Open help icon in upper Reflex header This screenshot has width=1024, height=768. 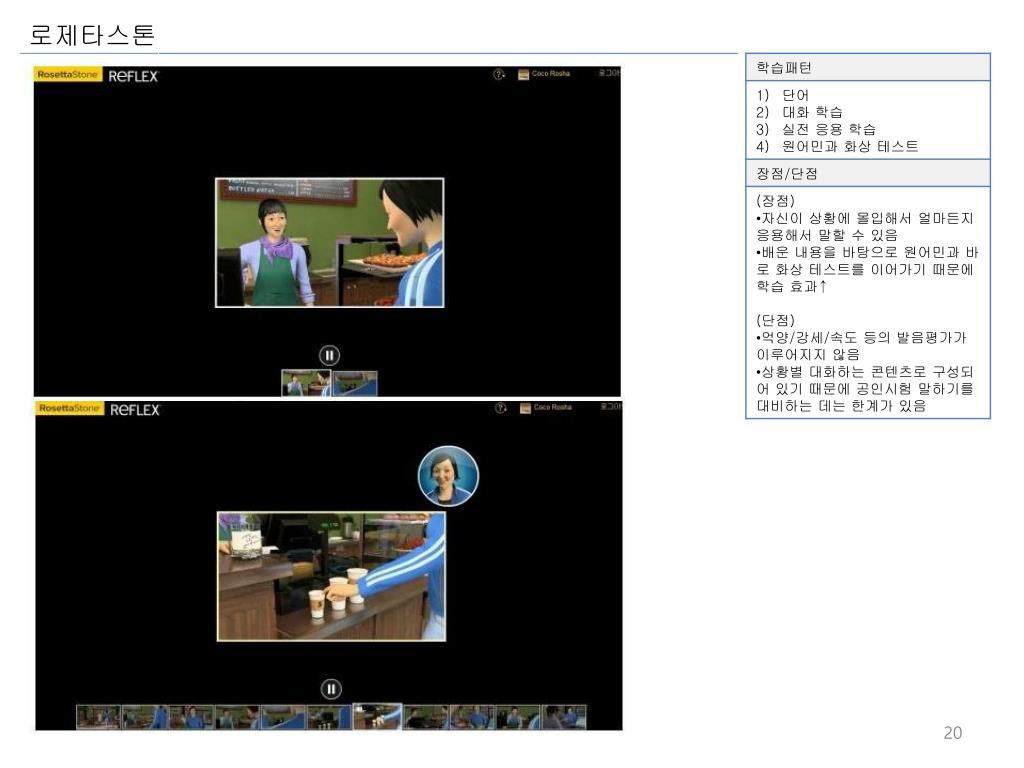click(499, 74)
